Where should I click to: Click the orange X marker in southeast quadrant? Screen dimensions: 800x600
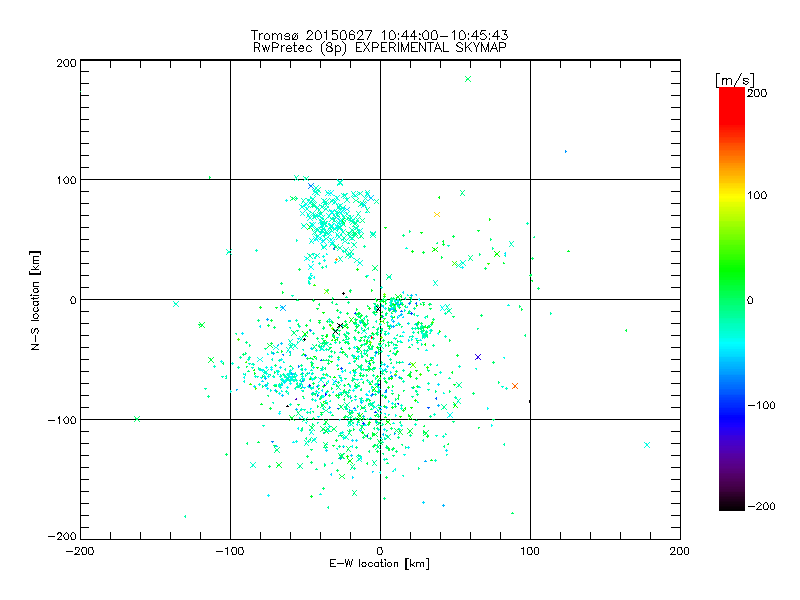(515, 386)
